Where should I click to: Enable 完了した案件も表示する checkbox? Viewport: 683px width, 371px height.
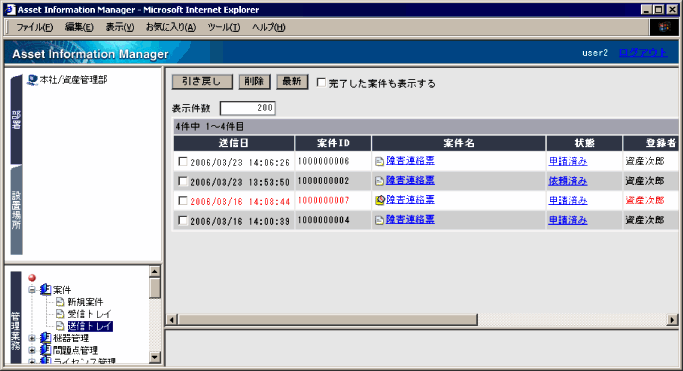click(x=321, y=82)
